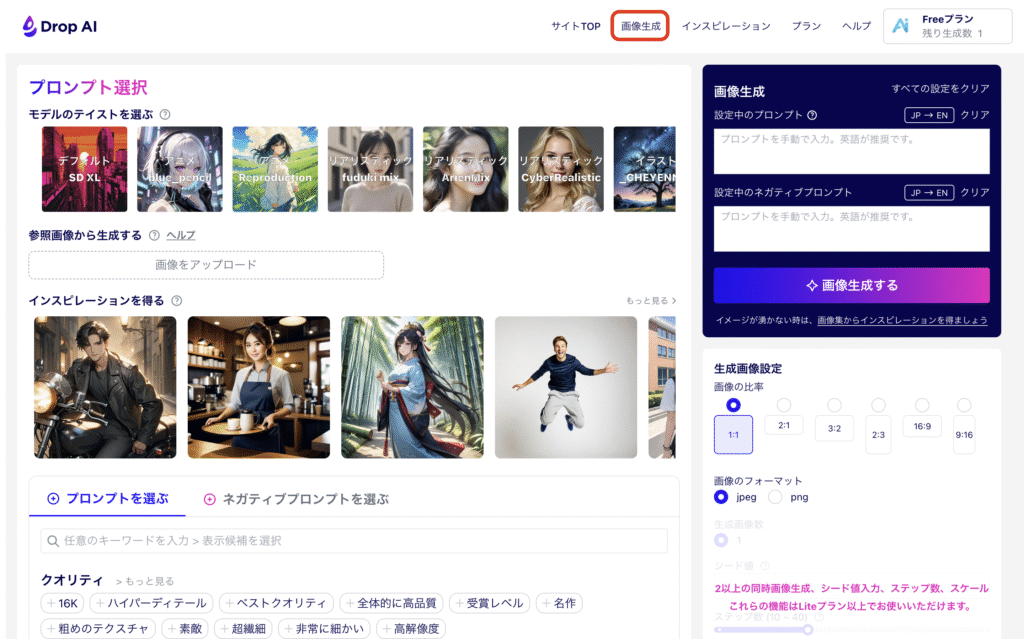Select the 9:16 image ratio radio button
The image size is (1024, 639).
tap(964, 405)
